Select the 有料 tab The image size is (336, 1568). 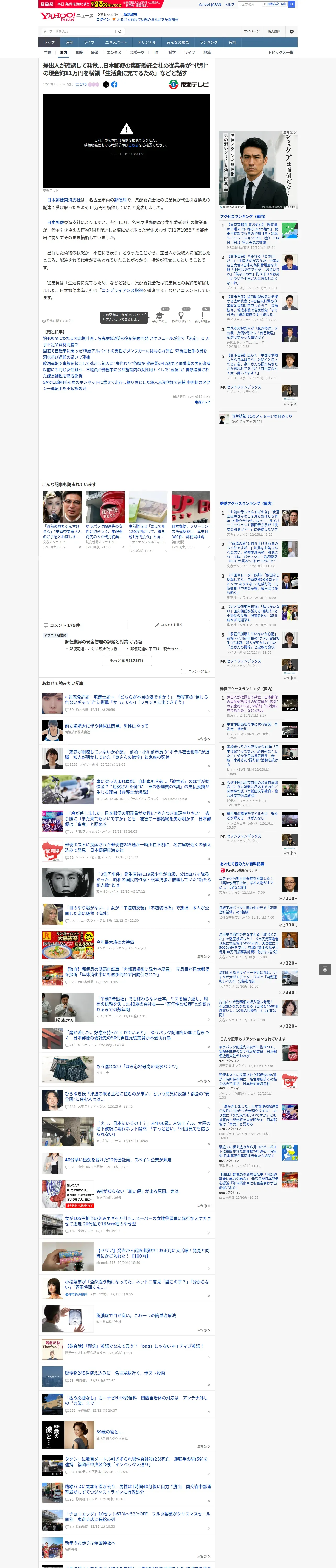click(x=232, y=43)
